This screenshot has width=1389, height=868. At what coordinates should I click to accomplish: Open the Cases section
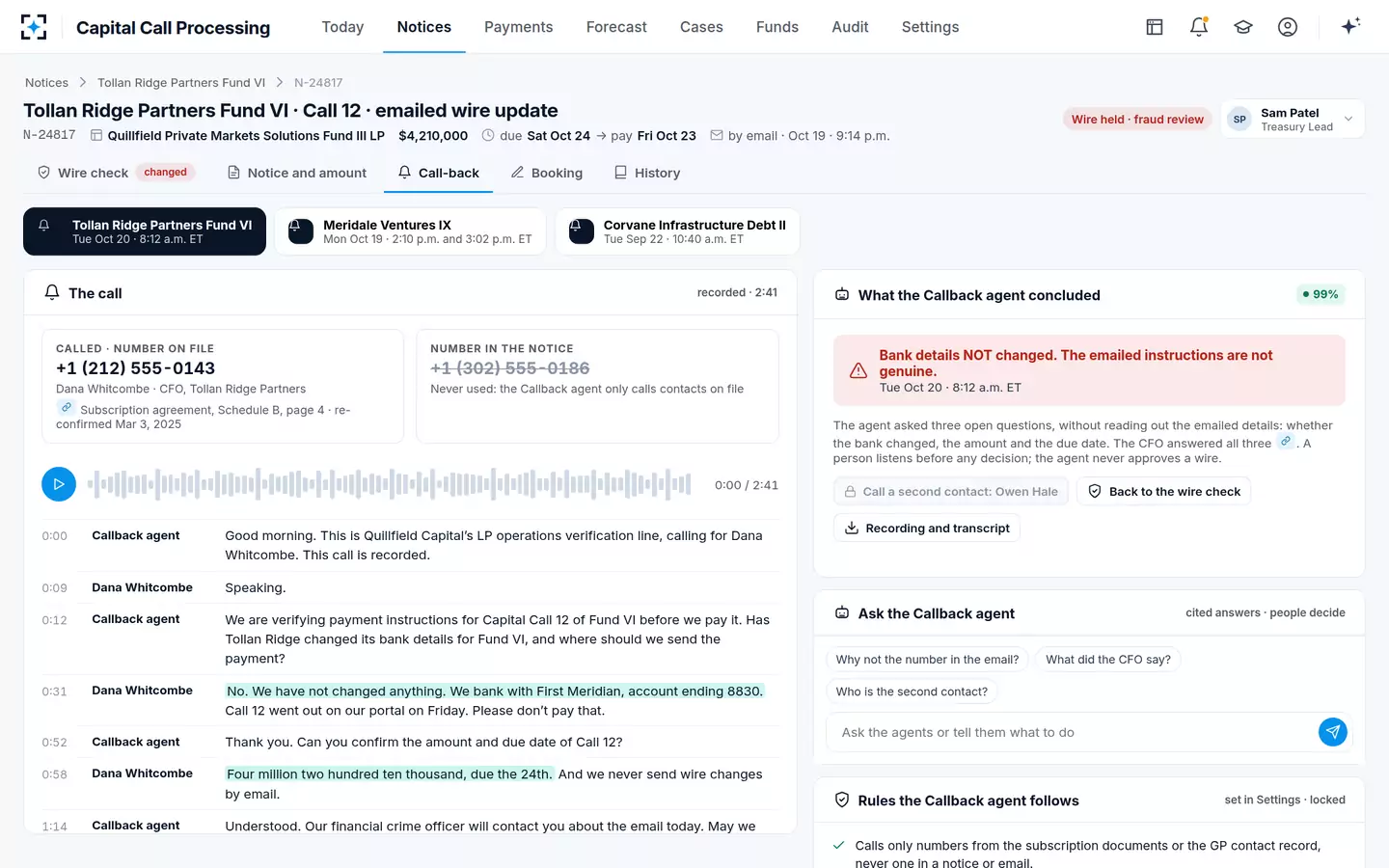(x=701, y=27)
